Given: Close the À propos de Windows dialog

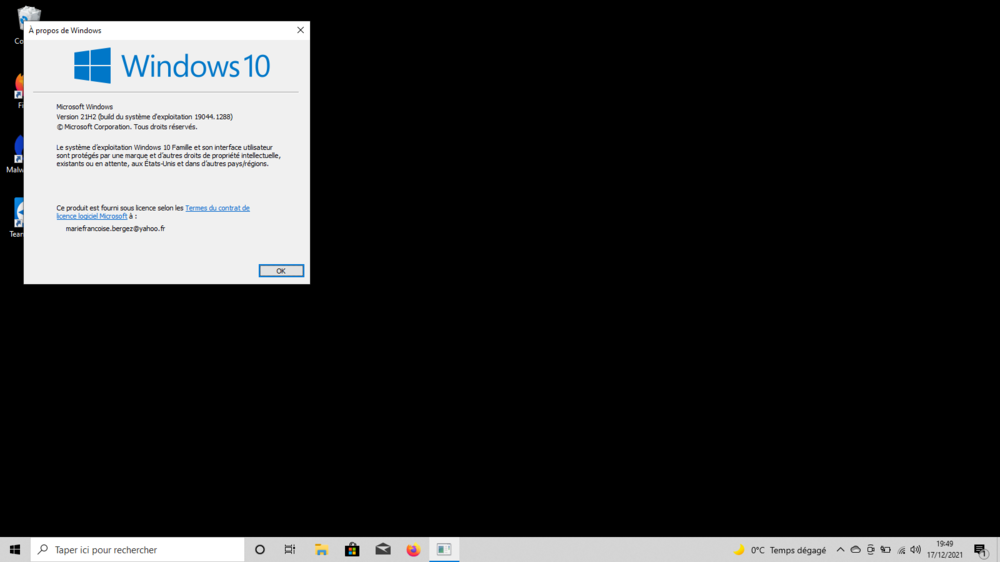Looking at the screenshot, I should (300, 31).
